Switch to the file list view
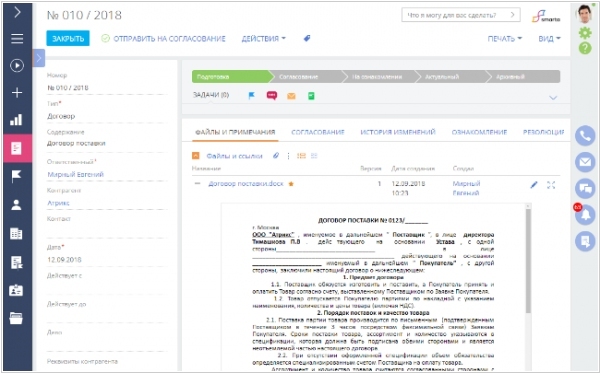 click(x=302, y=156)
